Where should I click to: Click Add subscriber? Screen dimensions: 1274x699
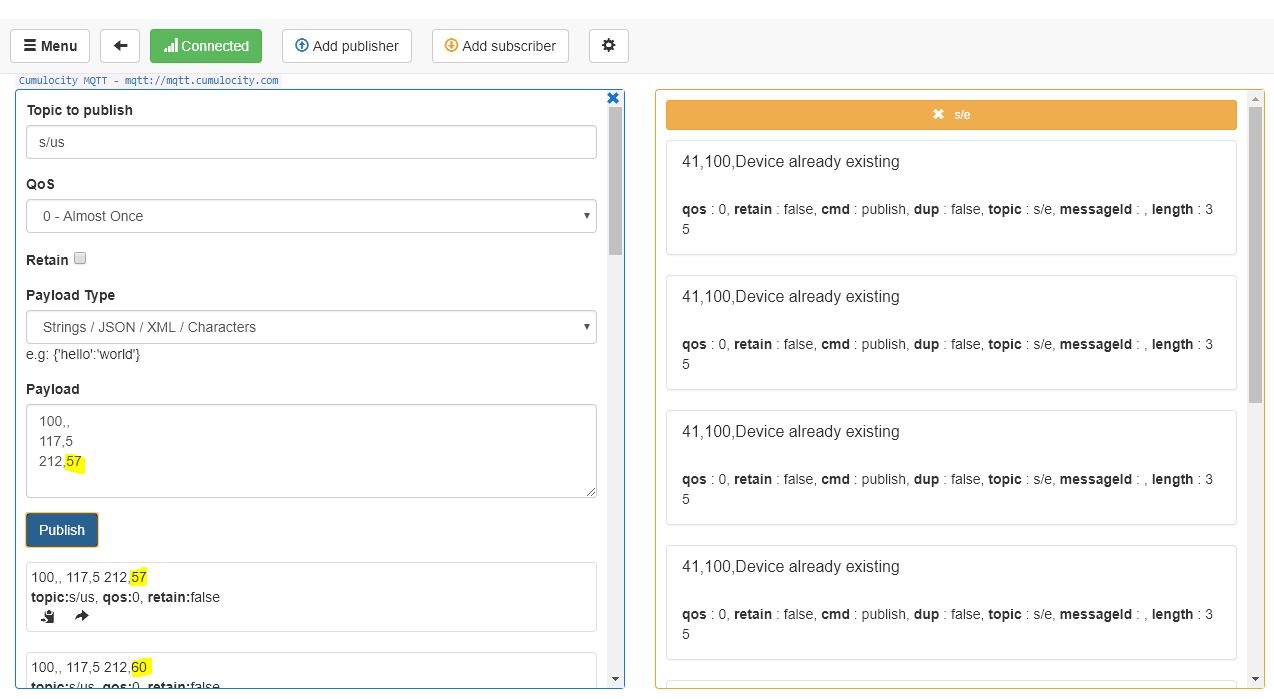(x=500, y=46)
